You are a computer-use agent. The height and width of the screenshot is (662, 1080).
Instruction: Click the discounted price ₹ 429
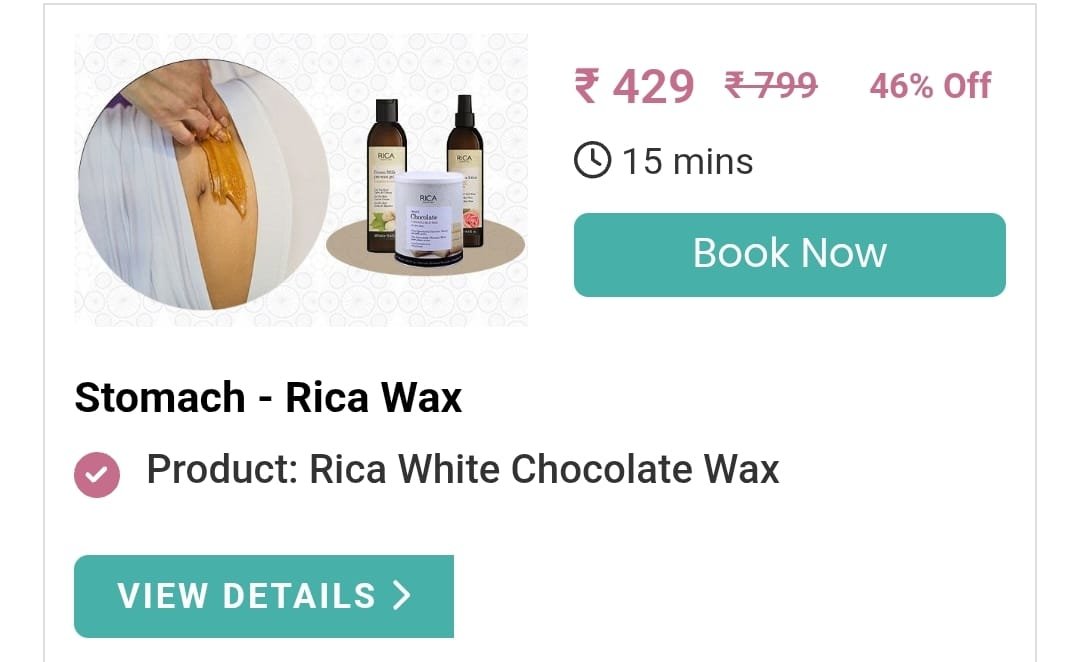coord(634,87)
